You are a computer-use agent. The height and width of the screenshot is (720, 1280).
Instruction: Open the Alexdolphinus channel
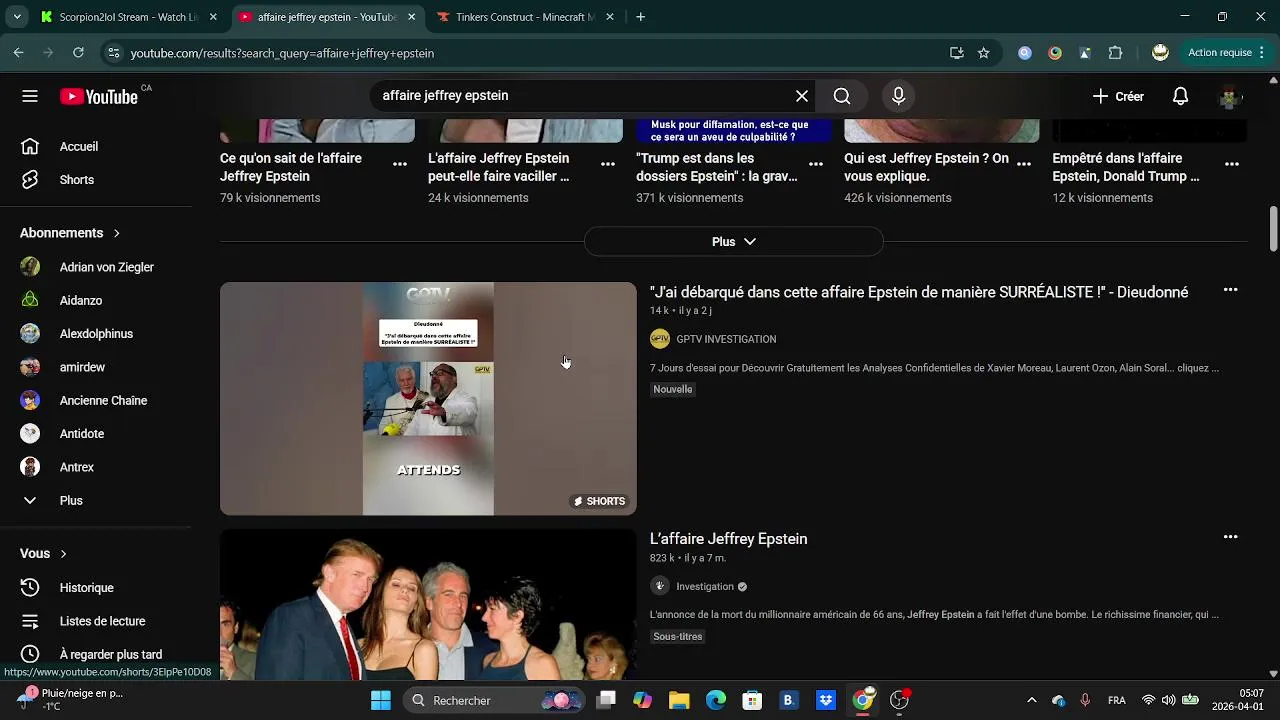coord(96,334)
